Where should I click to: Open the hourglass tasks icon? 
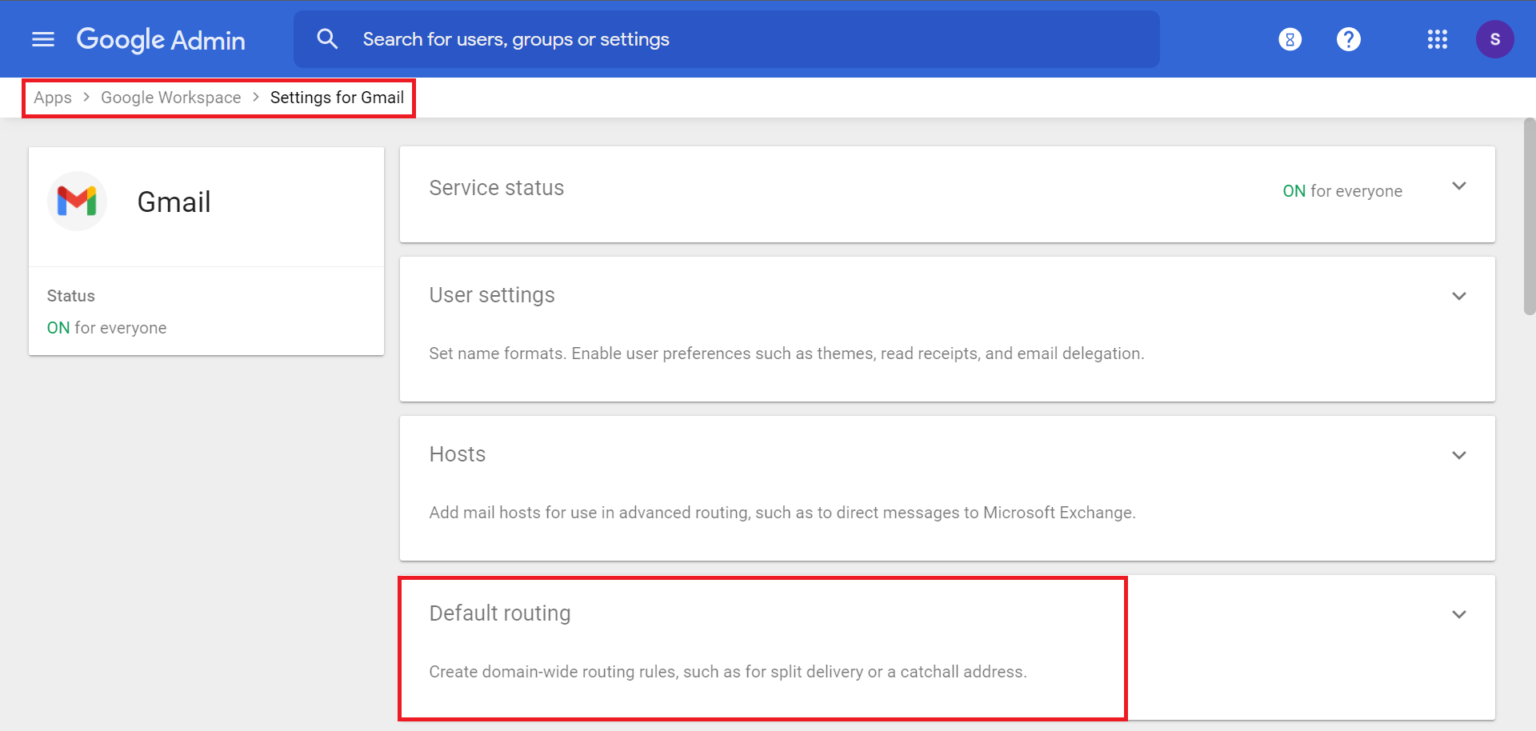point(1290,39)
